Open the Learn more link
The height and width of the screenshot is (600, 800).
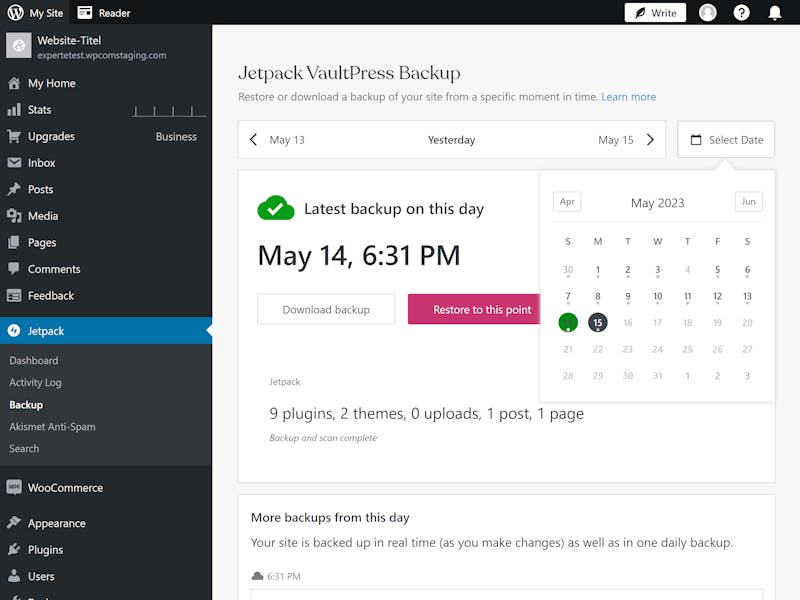629,96
